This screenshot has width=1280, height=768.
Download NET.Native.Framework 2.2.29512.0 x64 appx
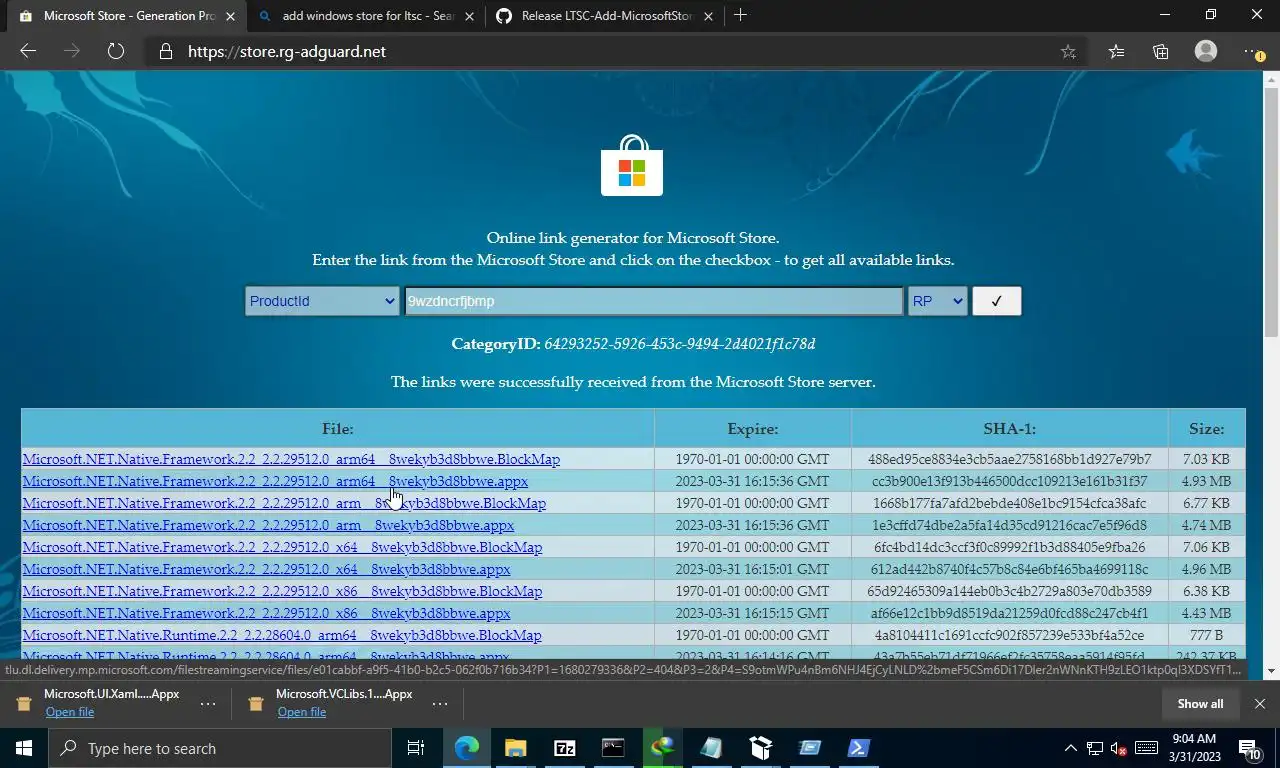pos(266,569)
